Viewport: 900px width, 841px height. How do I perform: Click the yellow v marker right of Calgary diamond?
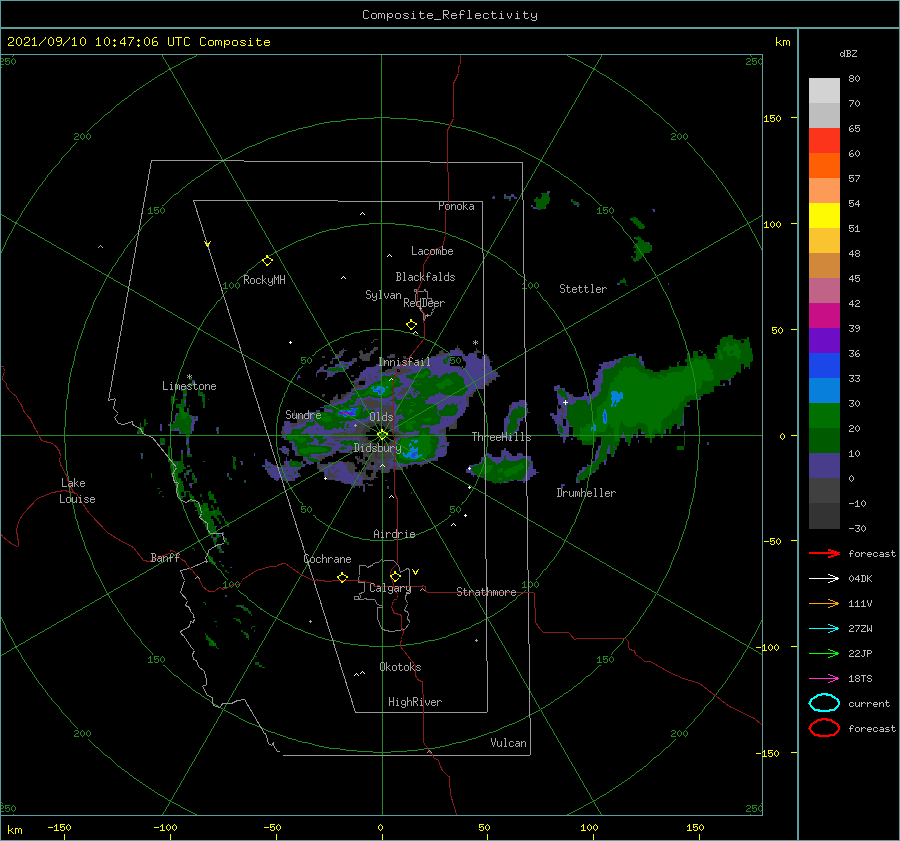(416, 572)
